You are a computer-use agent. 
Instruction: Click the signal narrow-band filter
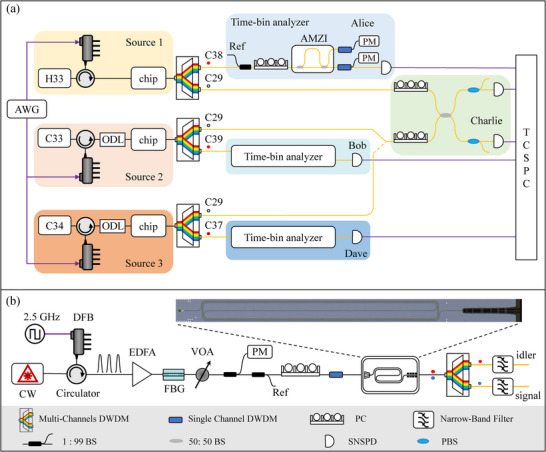[x=503, y=387]
